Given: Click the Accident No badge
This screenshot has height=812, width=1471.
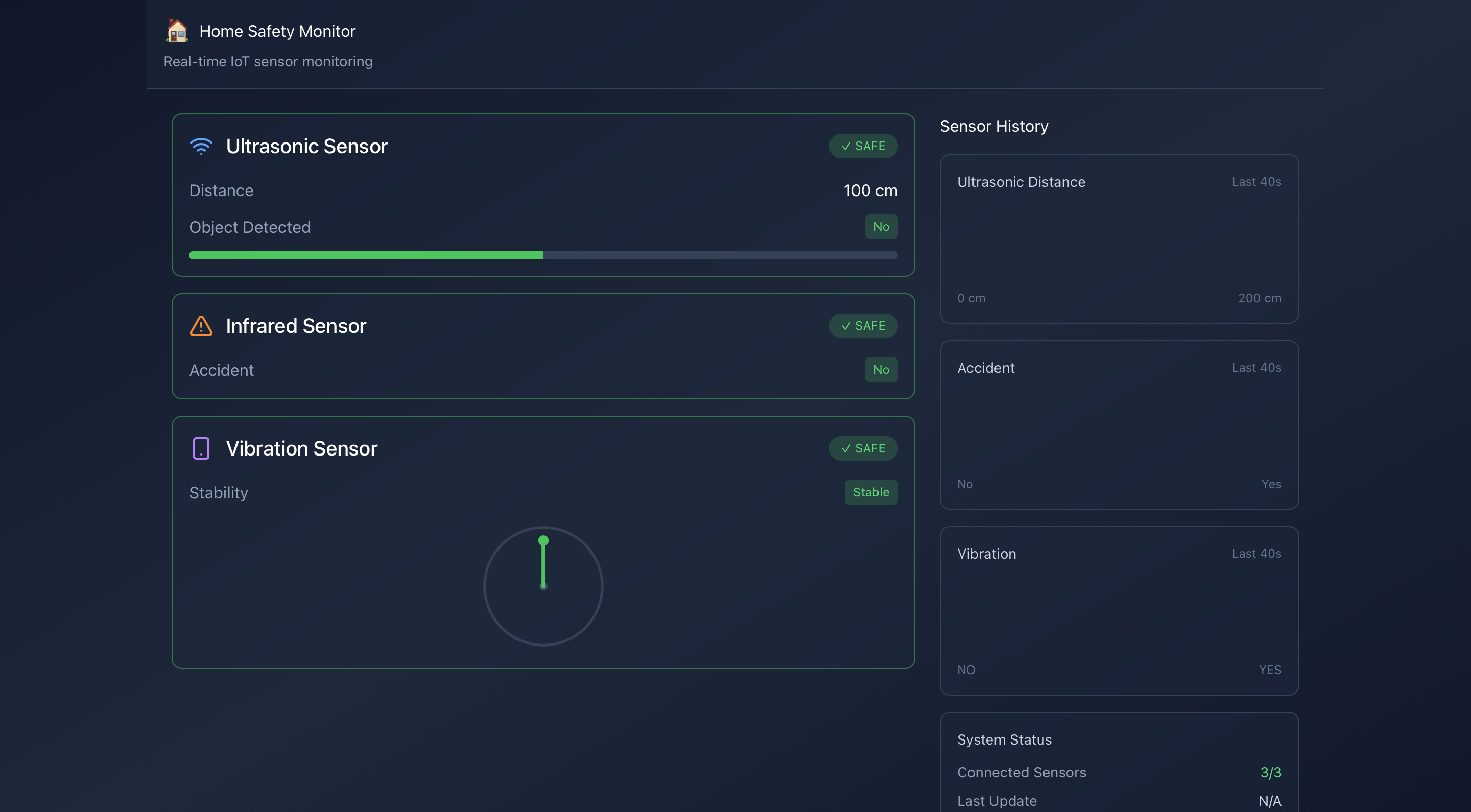Looking at the screenshot, I should [881, 370].
